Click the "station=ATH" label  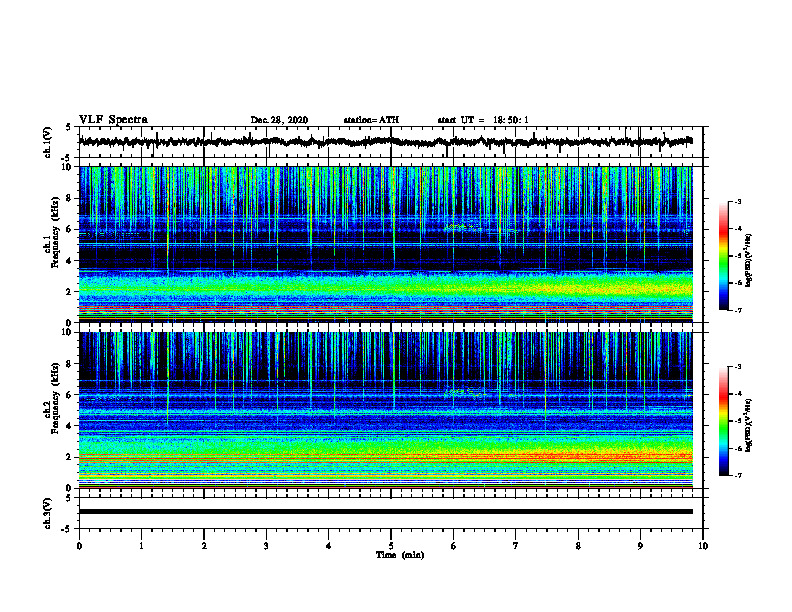[371, 120]
